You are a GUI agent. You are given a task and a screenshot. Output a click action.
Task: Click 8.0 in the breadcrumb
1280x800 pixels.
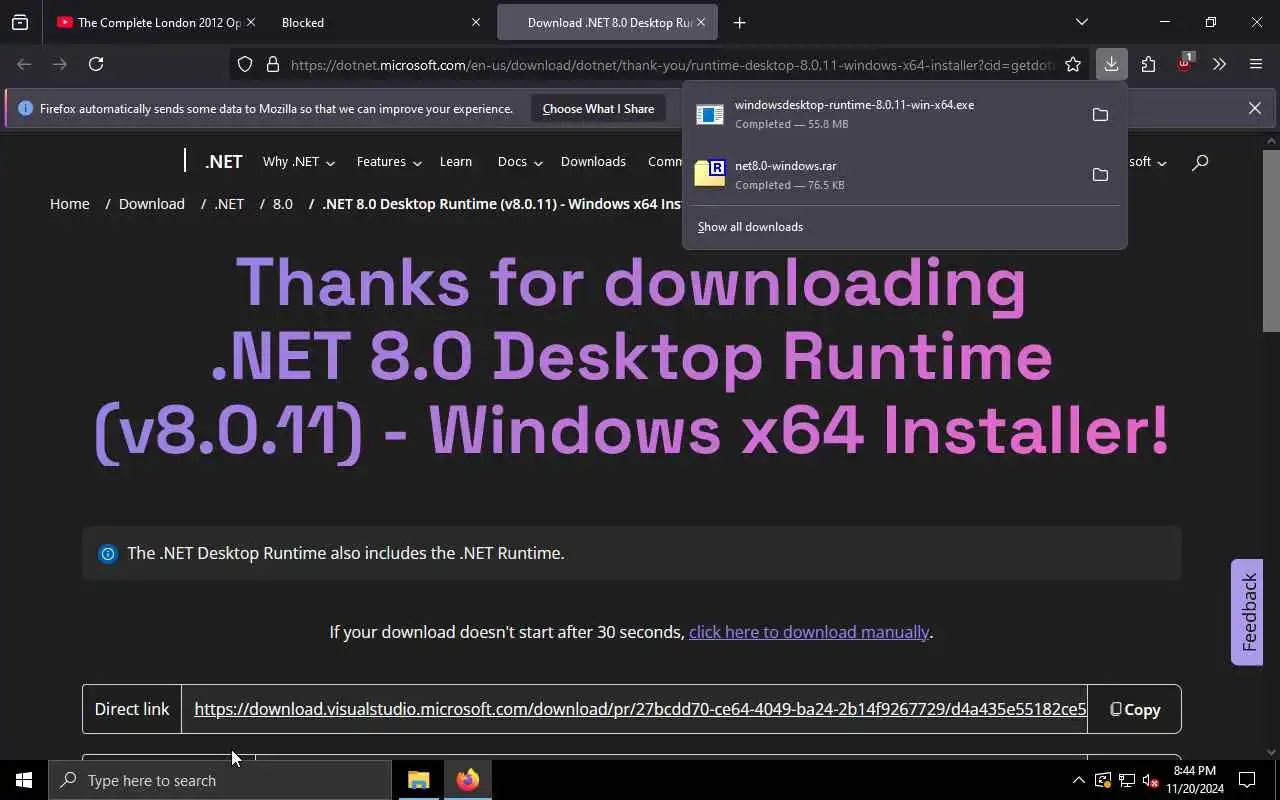pyautogui.click(x=283, y=204)
